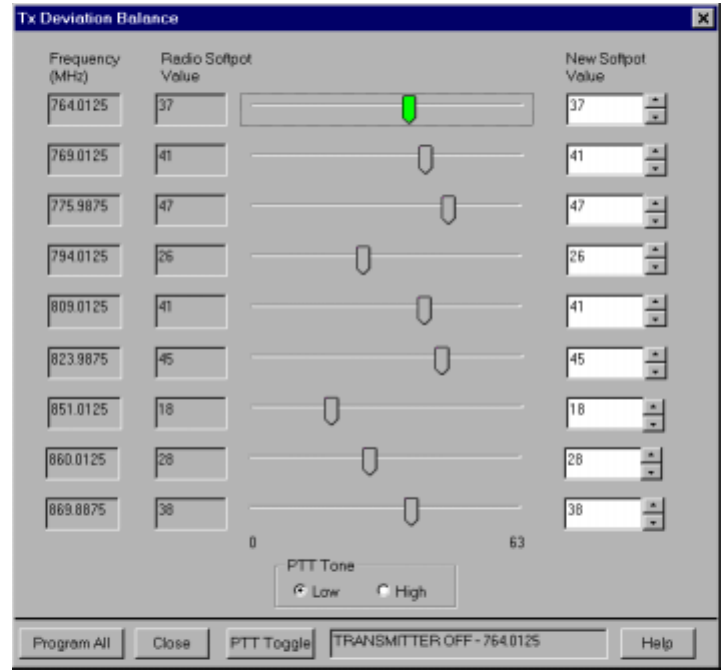The image size is (726, 671).
Task: Decrease New Softpot Value for 860.0125 row
Action: tap(651, 472)
